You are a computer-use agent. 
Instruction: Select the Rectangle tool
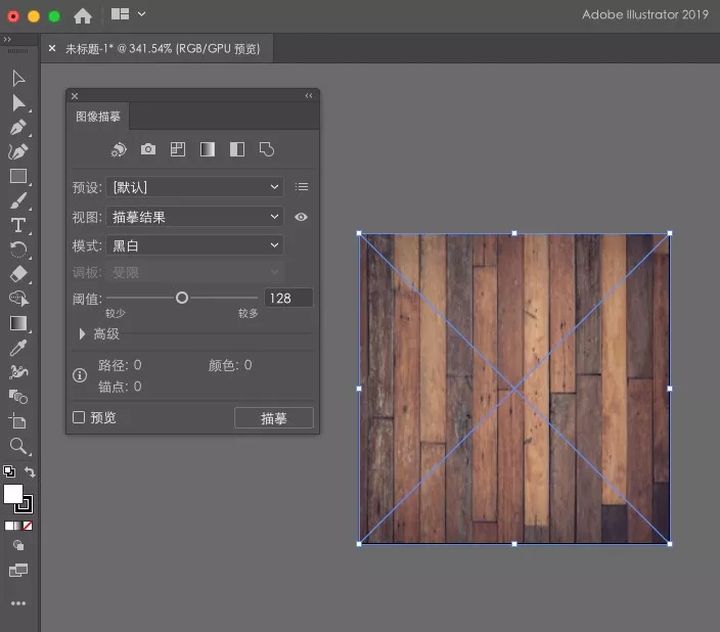coord(18,176)
